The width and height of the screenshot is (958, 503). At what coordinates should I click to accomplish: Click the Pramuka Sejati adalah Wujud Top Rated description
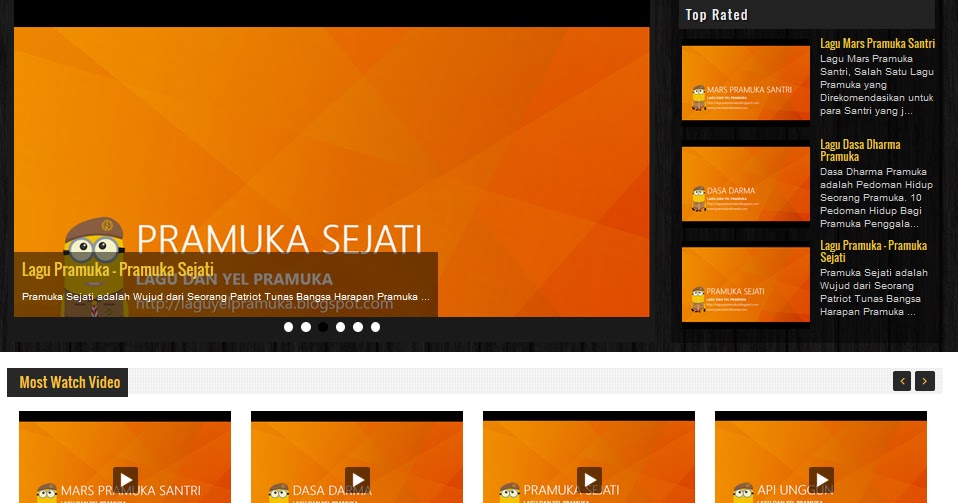tap(874, 292)
